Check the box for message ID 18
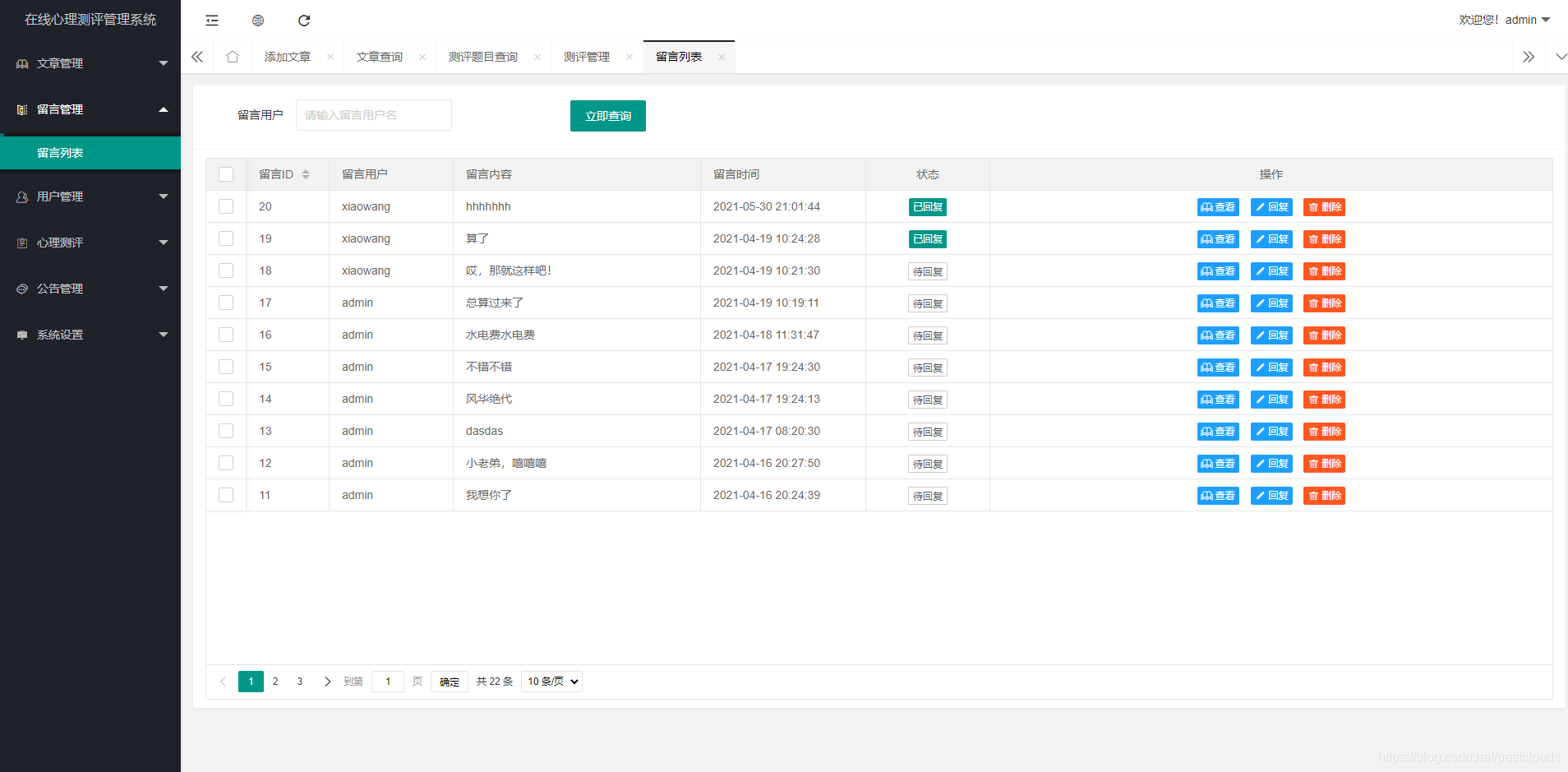 tap(226, 270)
